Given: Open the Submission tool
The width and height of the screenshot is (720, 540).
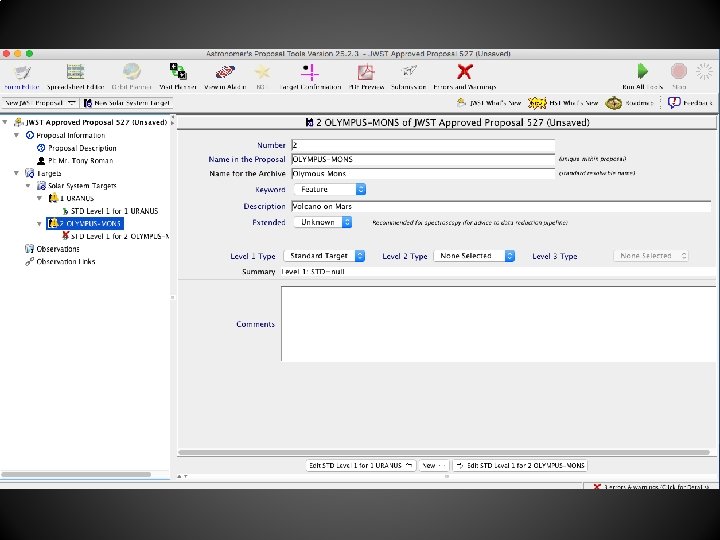Looking at the screenshot, I should point(409,77).
